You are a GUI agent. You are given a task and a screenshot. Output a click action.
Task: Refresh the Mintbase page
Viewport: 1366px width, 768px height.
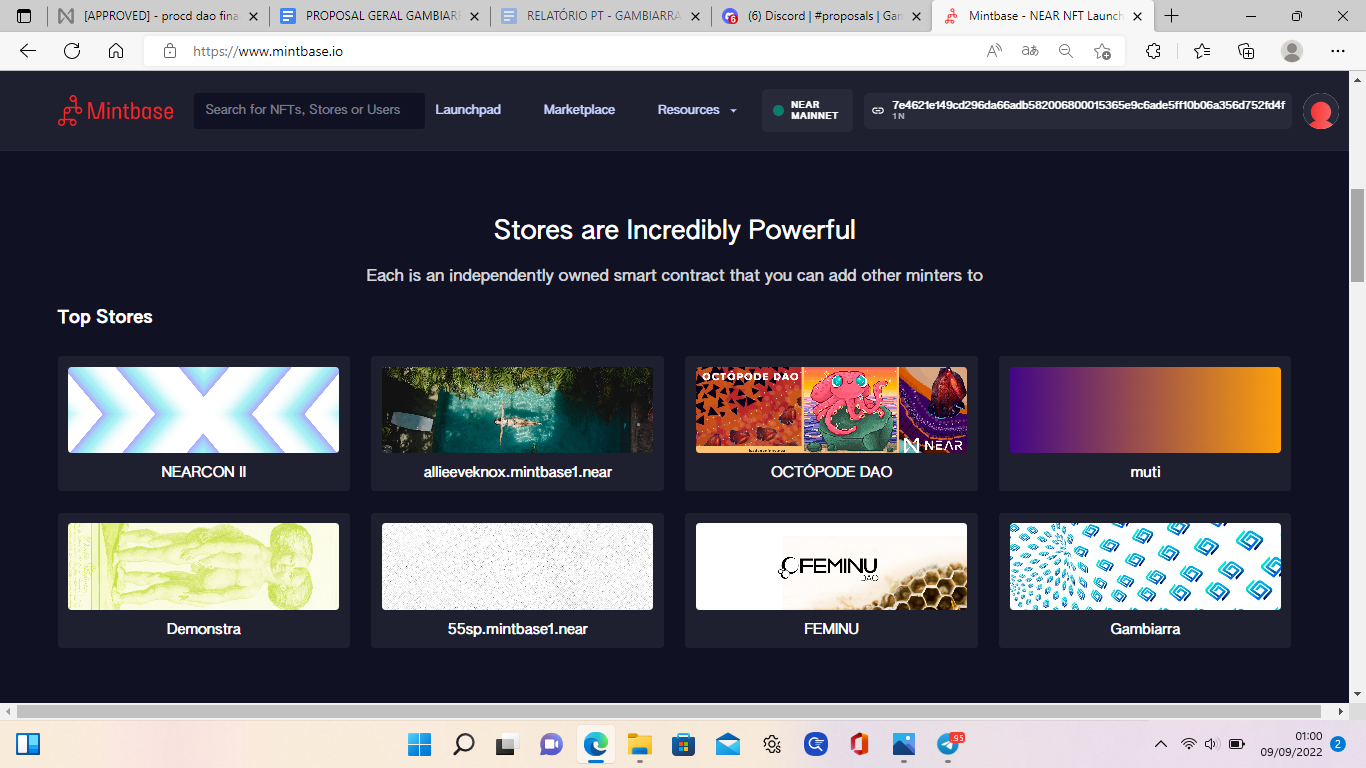[72, 51]
